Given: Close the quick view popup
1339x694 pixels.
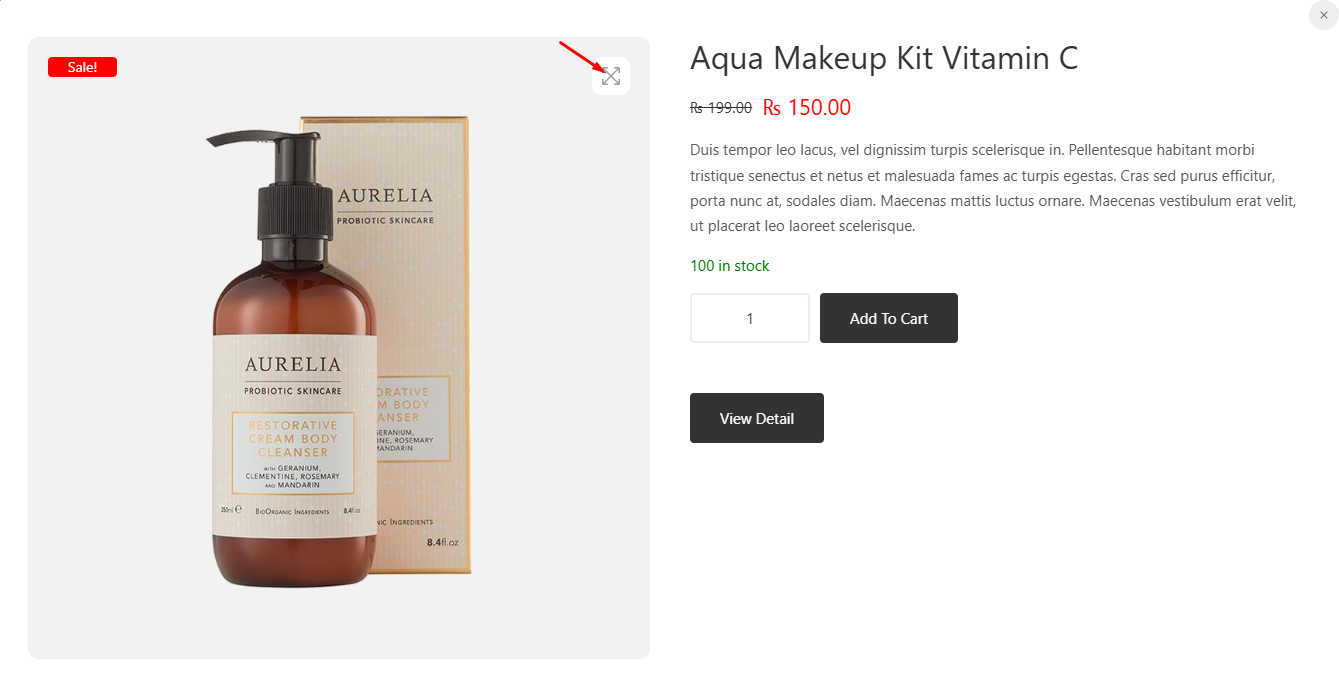Looking at the screenshot, I should click(x=1323, y=15).
